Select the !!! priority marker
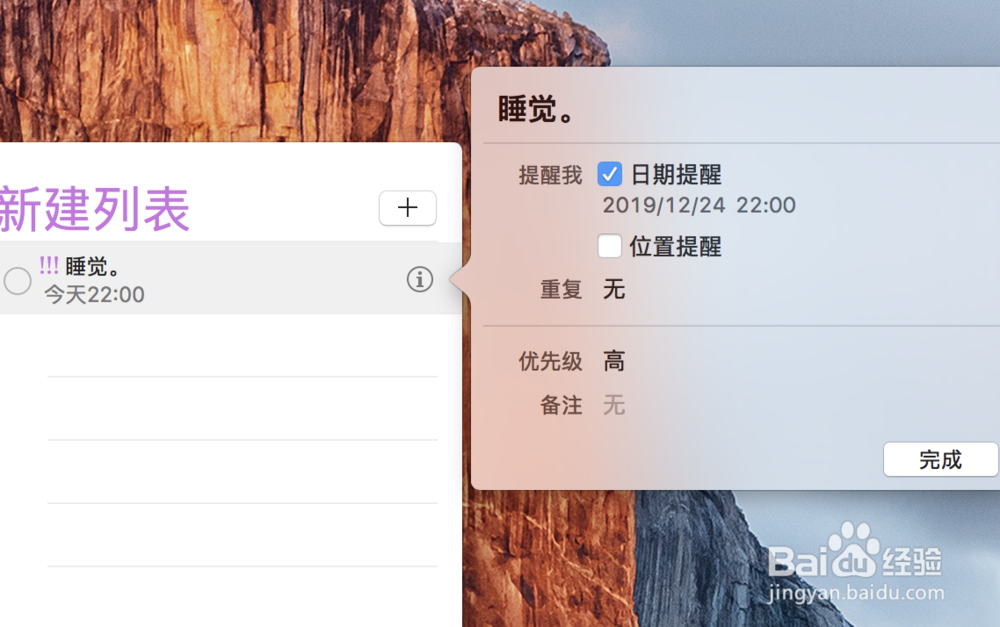 point(49,265)
